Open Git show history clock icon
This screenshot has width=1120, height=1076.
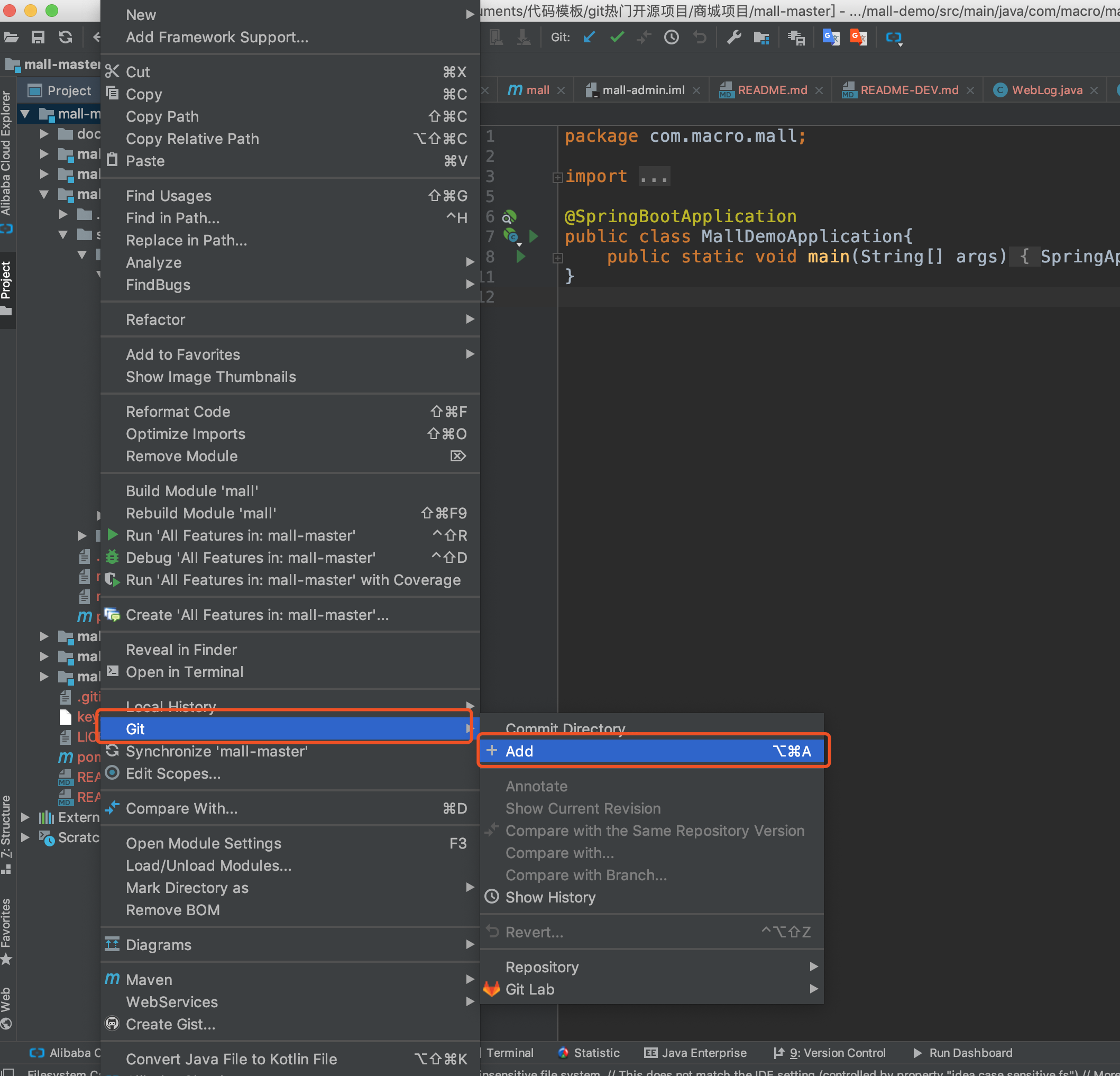672,37
